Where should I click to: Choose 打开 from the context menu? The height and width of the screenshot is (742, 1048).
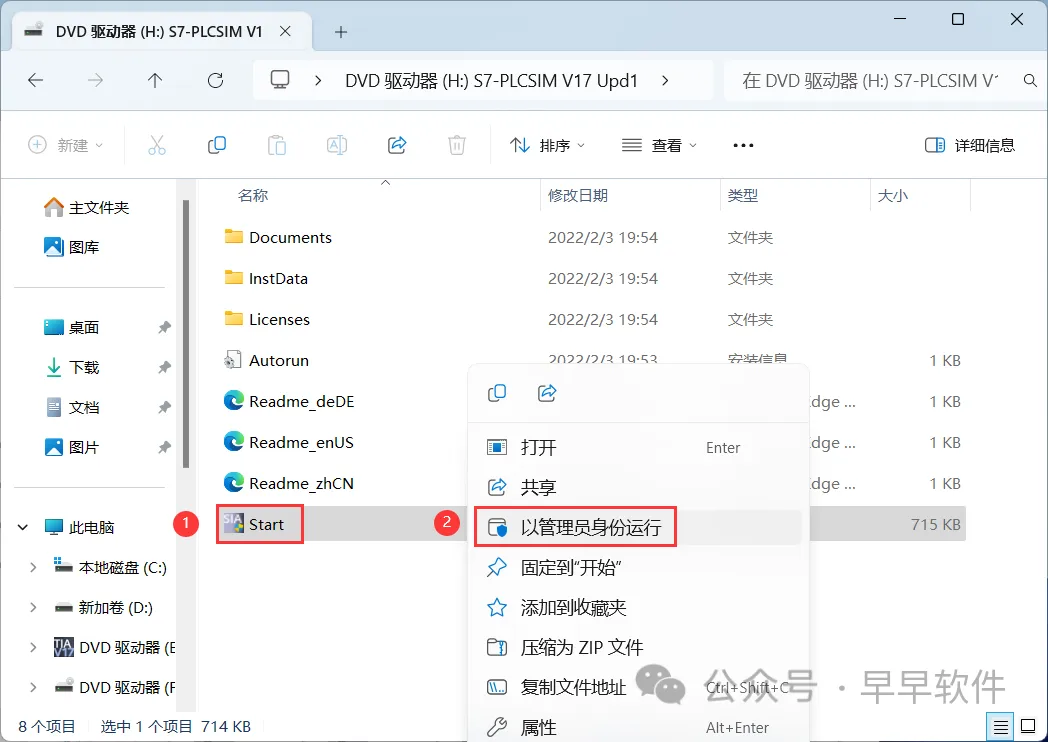[x=638, y=447]
